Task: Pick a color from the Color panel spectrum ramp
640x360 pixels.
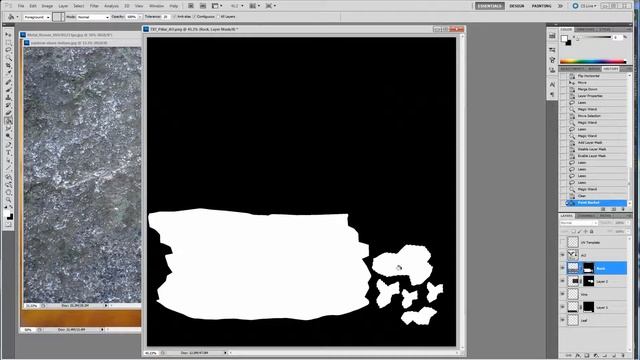Action: tap(593, 62)
